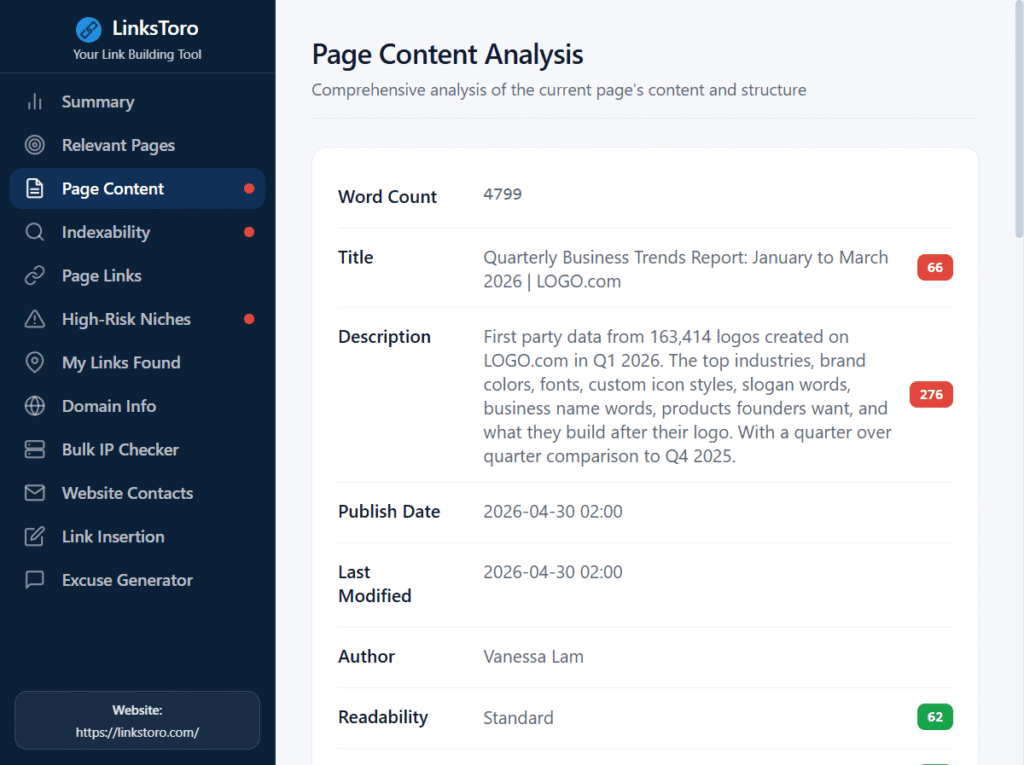Click the Page Content document icon

[35, 189]
